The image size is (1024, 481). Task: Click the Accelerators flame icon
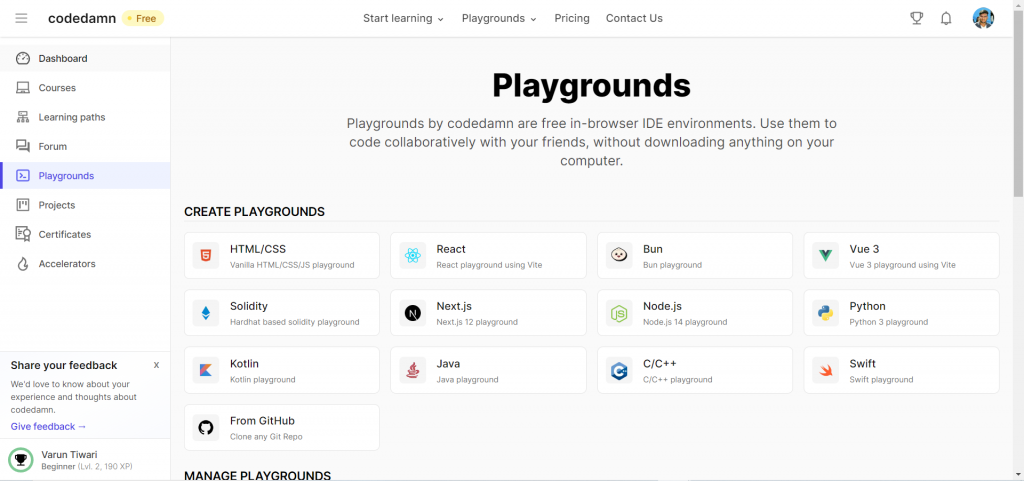[x=23, y=264]
